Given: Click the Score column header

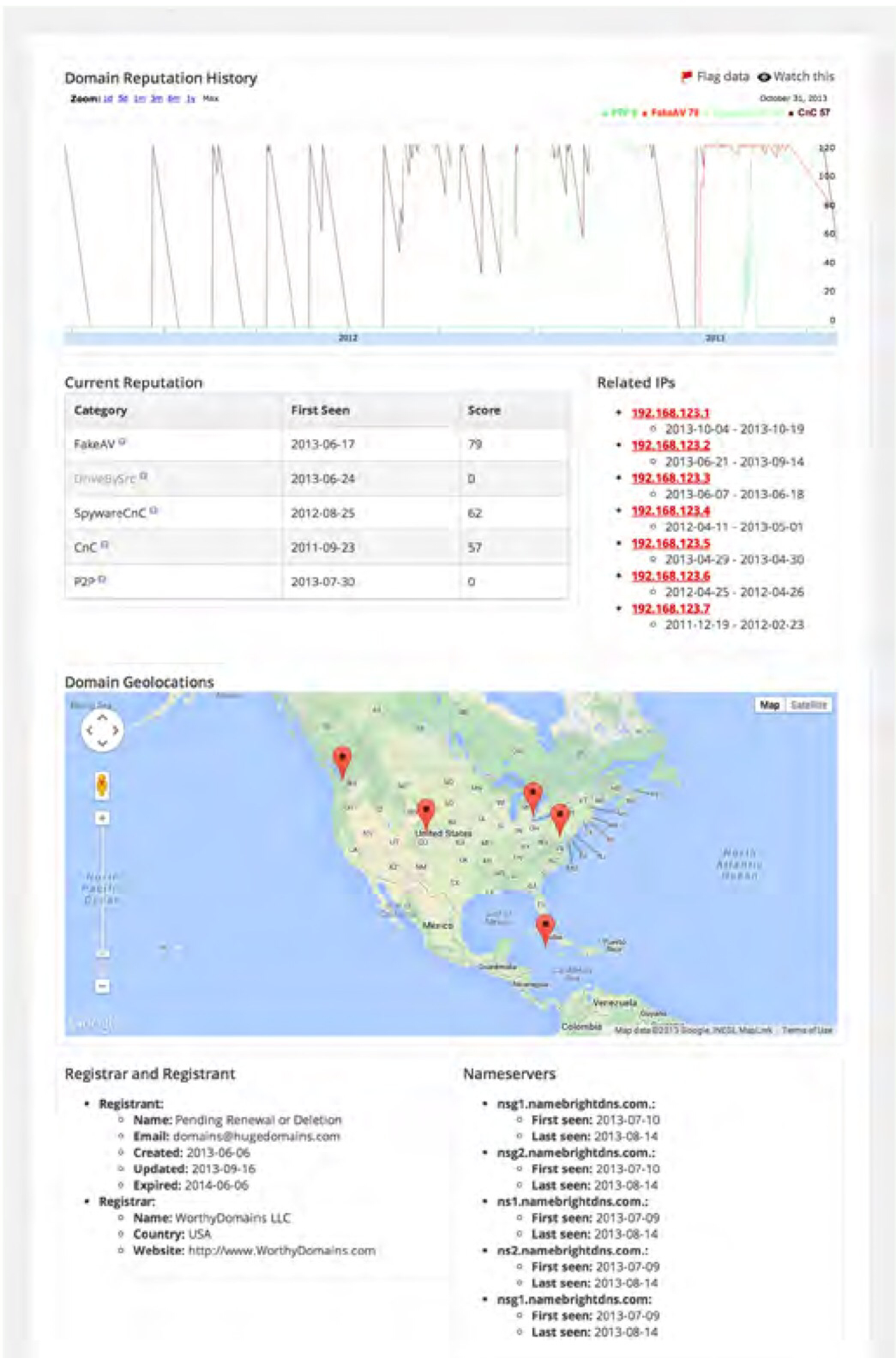Looking at the screenshot, I should tap(484, 410).
